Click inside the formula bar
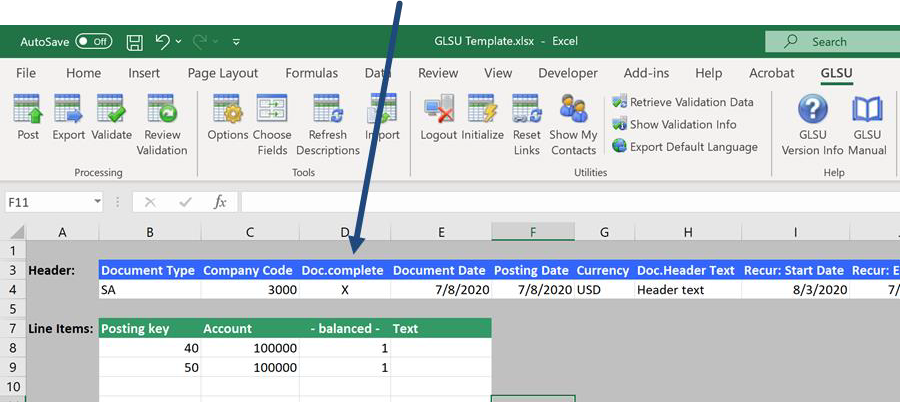The width and height of the screenshot is (900, 402). (x=570, y=202)
